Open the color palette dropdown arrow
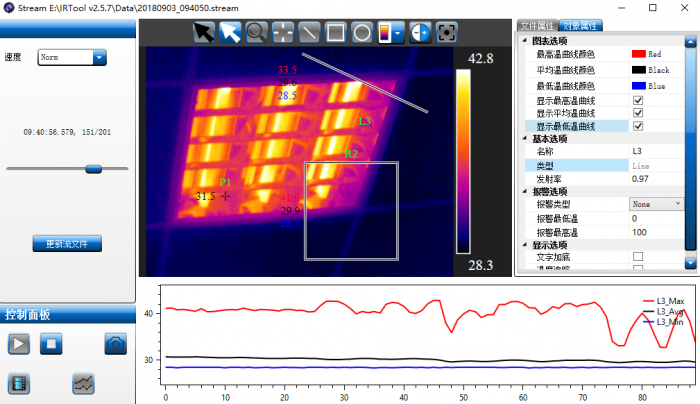 (399, 32)
